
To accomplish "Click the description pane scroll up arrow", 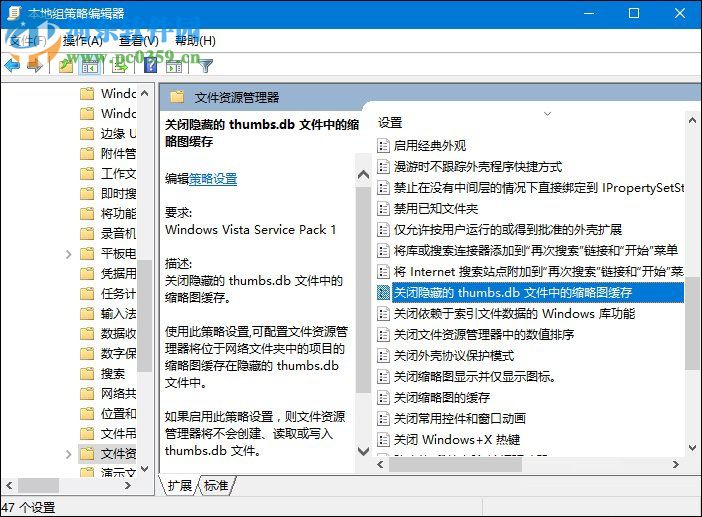I will (363, 175).
